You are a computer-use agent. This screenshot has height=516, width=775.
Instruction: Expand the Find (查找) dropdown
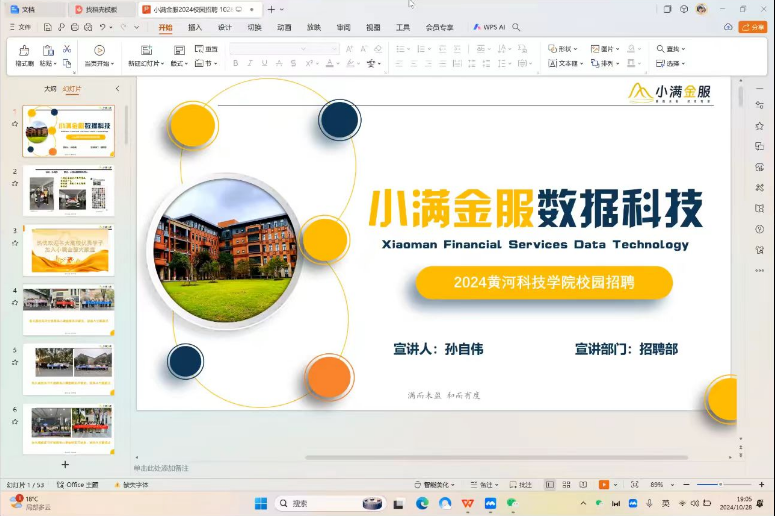click(x=683, y=49)
